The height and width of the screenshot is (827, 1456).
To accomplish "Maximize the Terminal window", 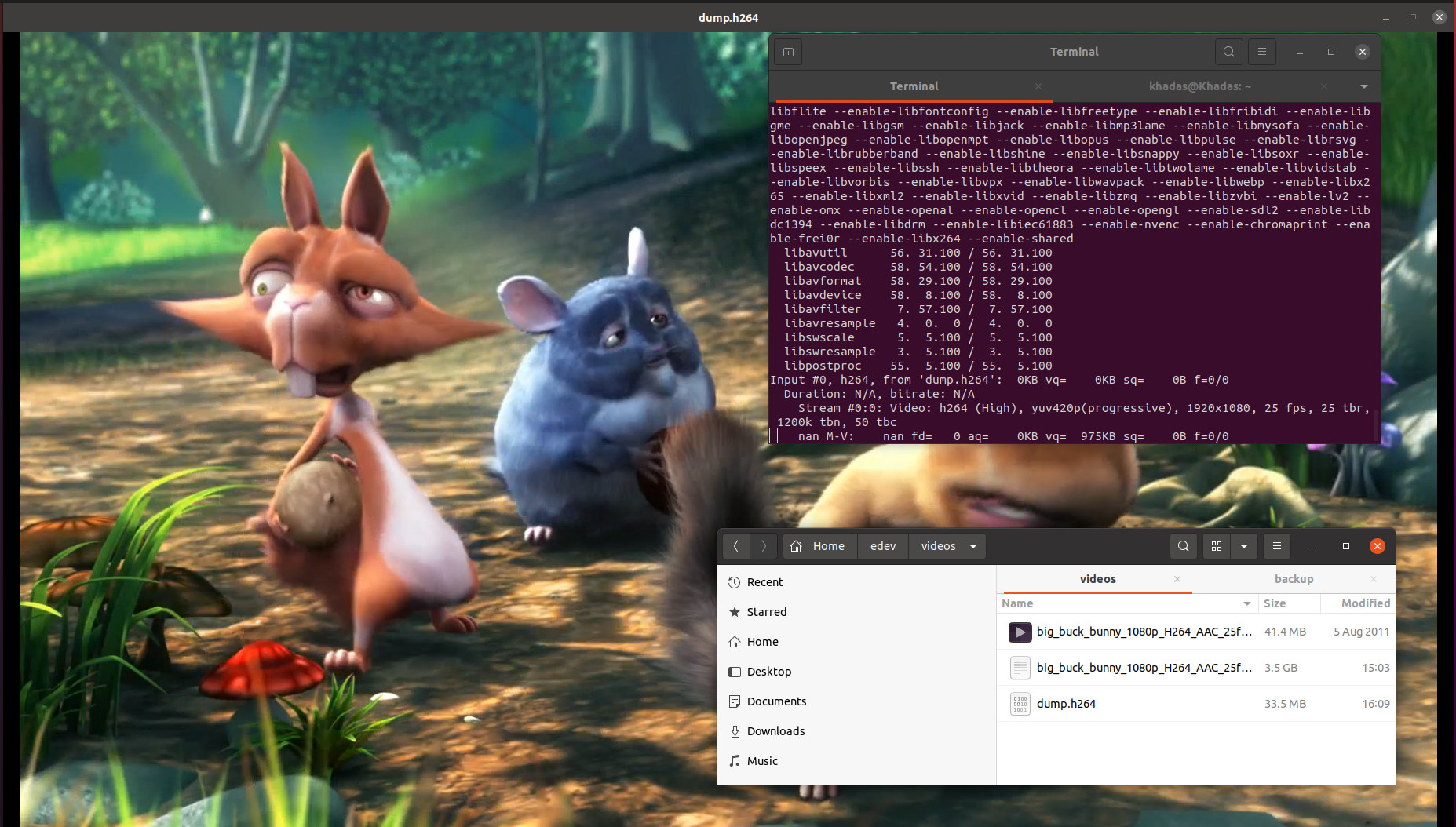I will click(x=1331, y=52).
